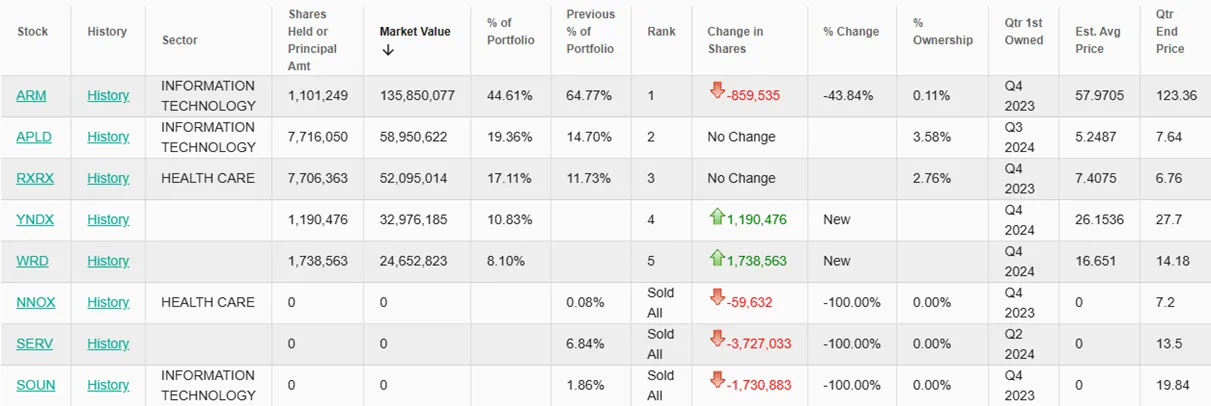Click the Sector column header
The width and height of the screenshot is (1211, 406).
pos(180,40)
